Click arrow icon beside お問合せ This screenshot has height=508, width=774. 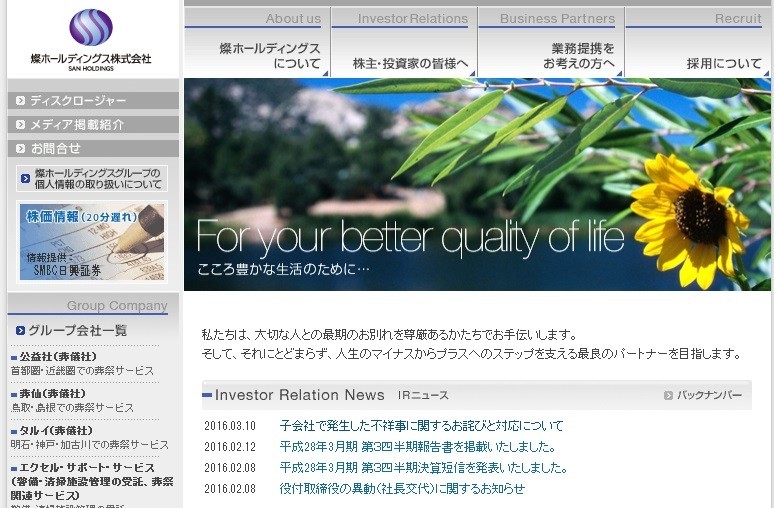click(20, 148)
